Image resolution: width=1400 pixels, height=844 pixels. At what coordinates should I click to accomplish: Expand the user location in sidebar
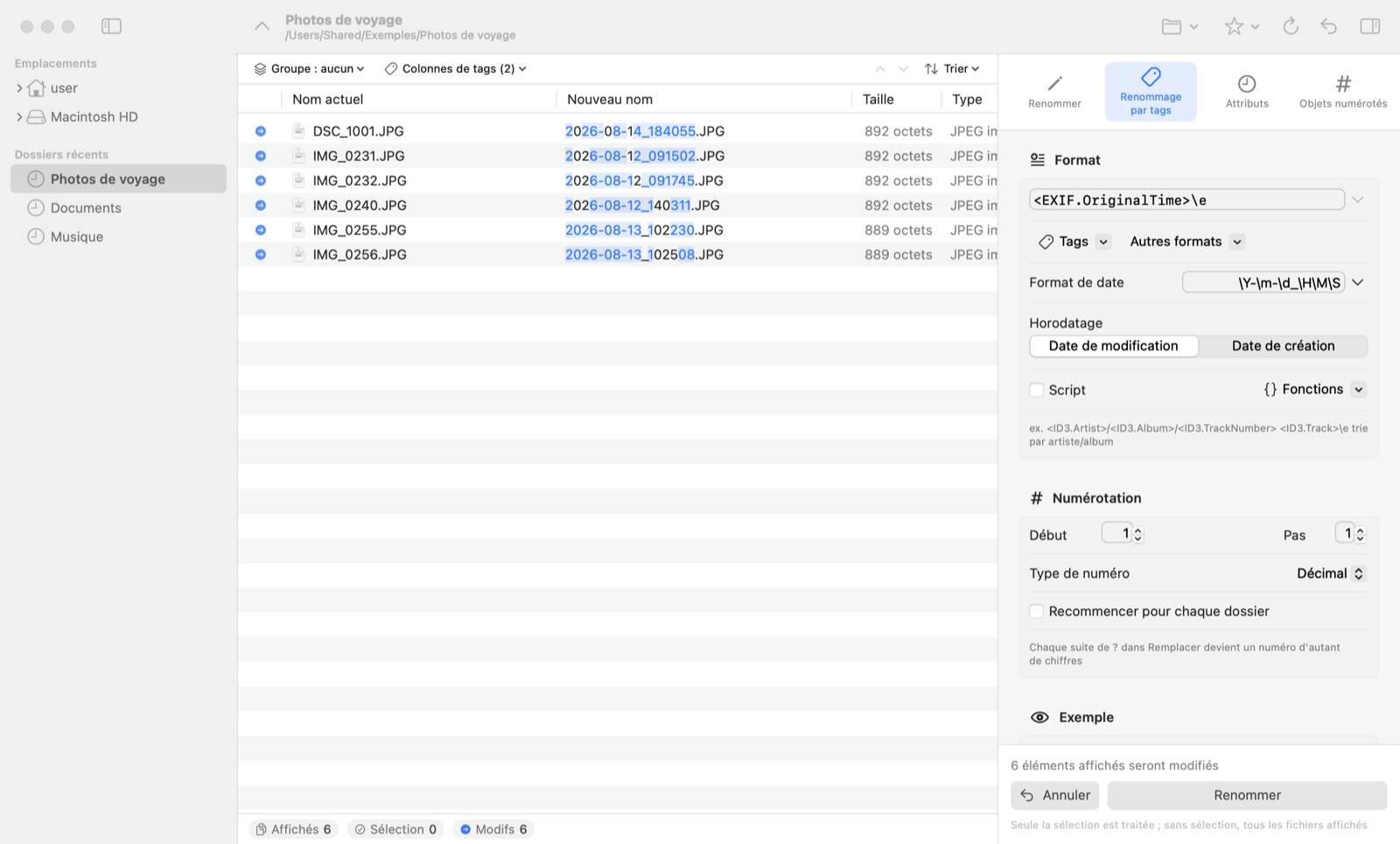click(x=19, y=88)
